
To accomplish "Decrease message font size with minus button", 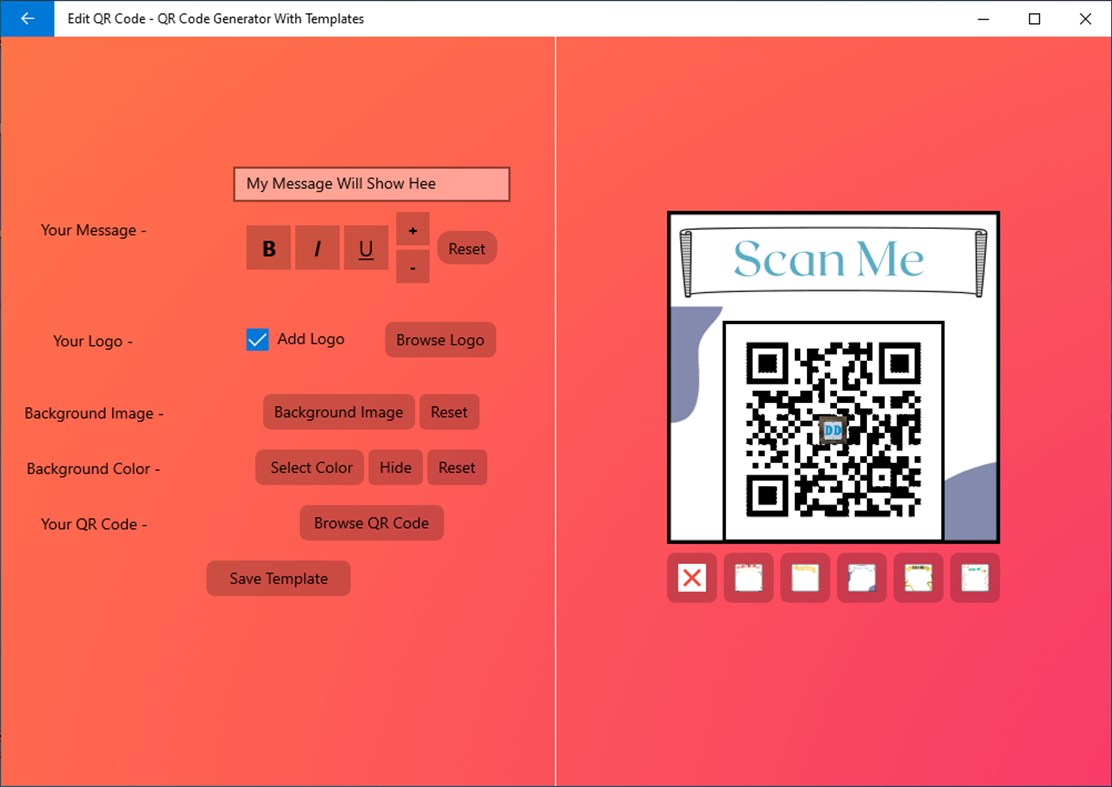I will 413,267.
